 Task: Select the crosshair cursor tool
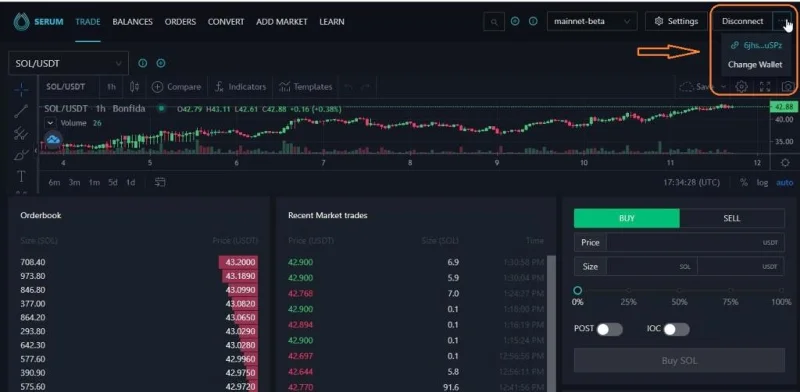[x=21, y=90]
